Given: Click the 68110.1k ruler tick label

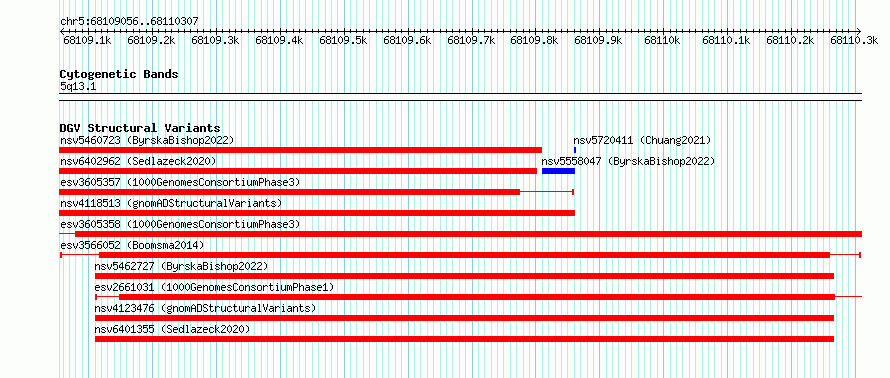Looking at the screenshot, I should [x=727, y=40].
